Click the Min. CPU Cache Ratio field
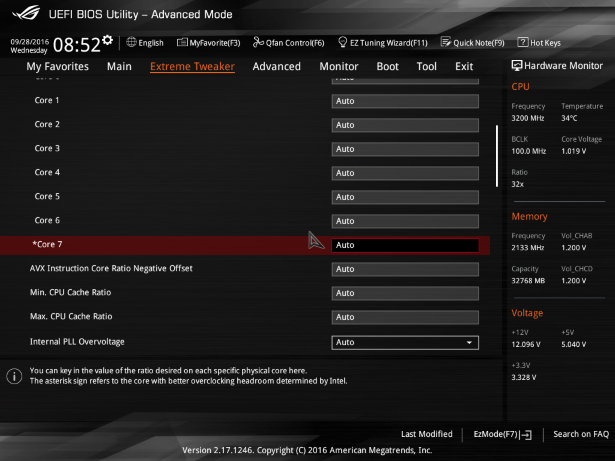 point(405,293)
